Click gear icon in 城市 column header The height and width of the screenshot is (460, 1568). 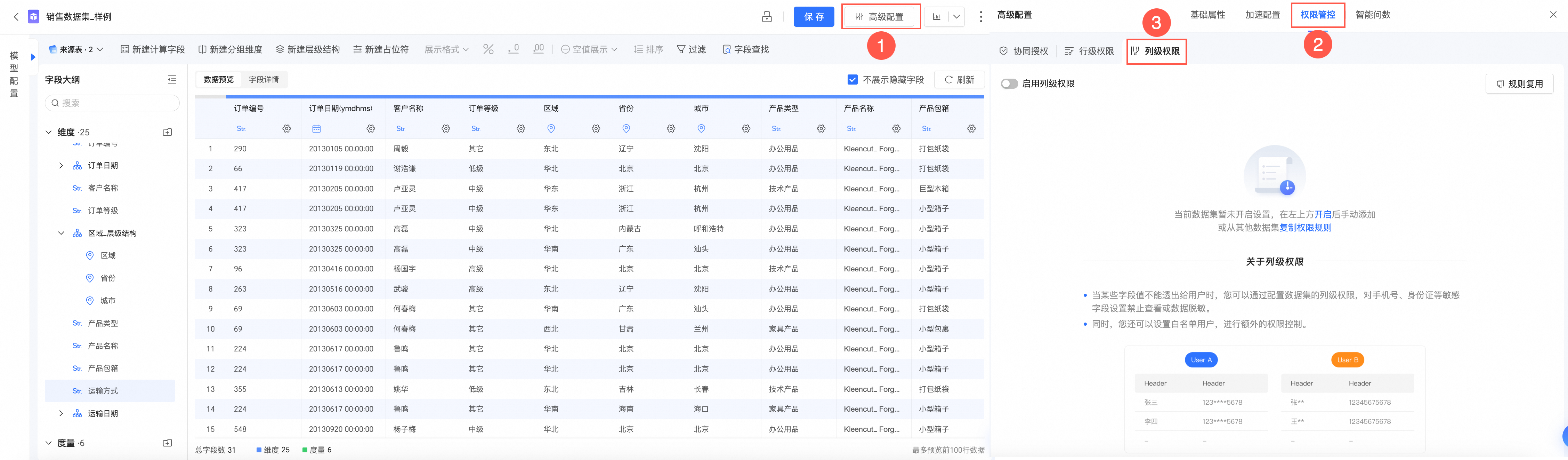point(746,128)
